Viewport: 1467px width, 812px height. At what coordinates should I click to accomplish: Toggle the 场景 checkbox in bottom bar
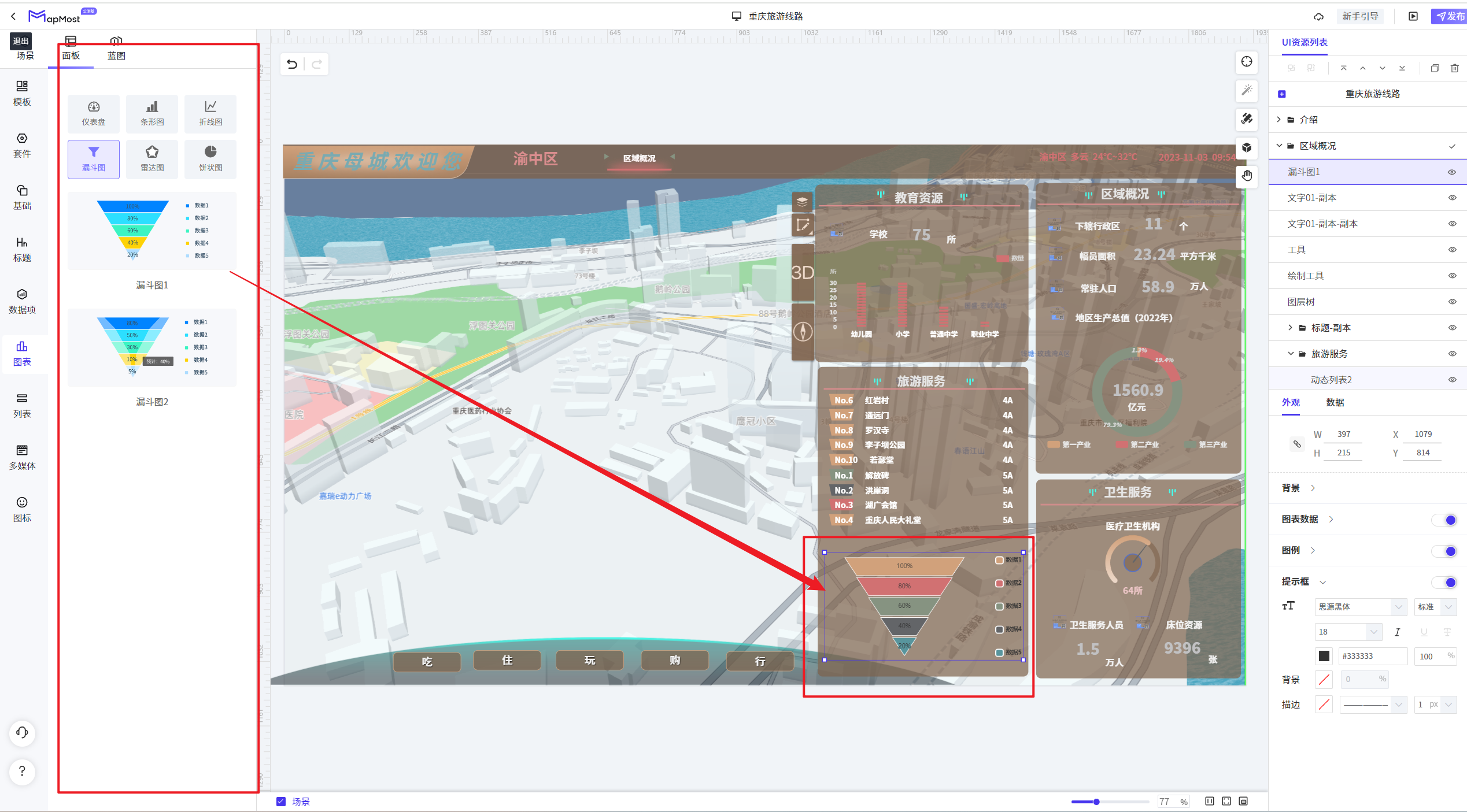point(281,802)
